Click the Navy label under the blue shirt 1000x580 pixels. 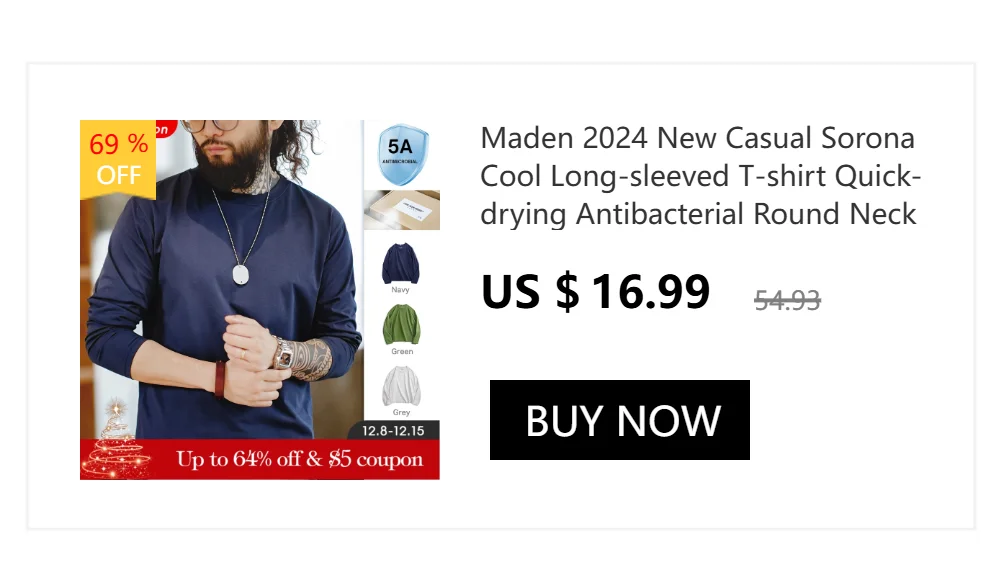tap(401, 290)
